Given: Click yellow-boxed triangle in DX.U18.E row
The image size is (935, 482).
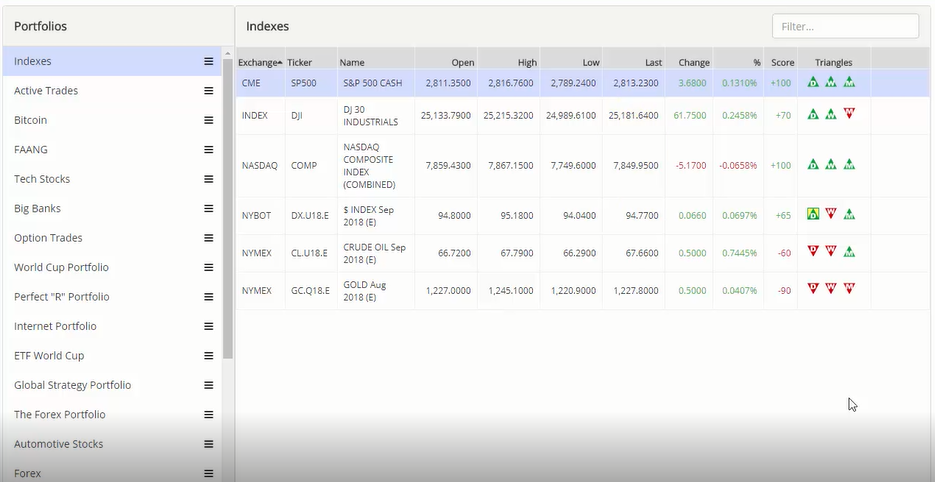Looking at the screenshot, I should coord(813,214).
